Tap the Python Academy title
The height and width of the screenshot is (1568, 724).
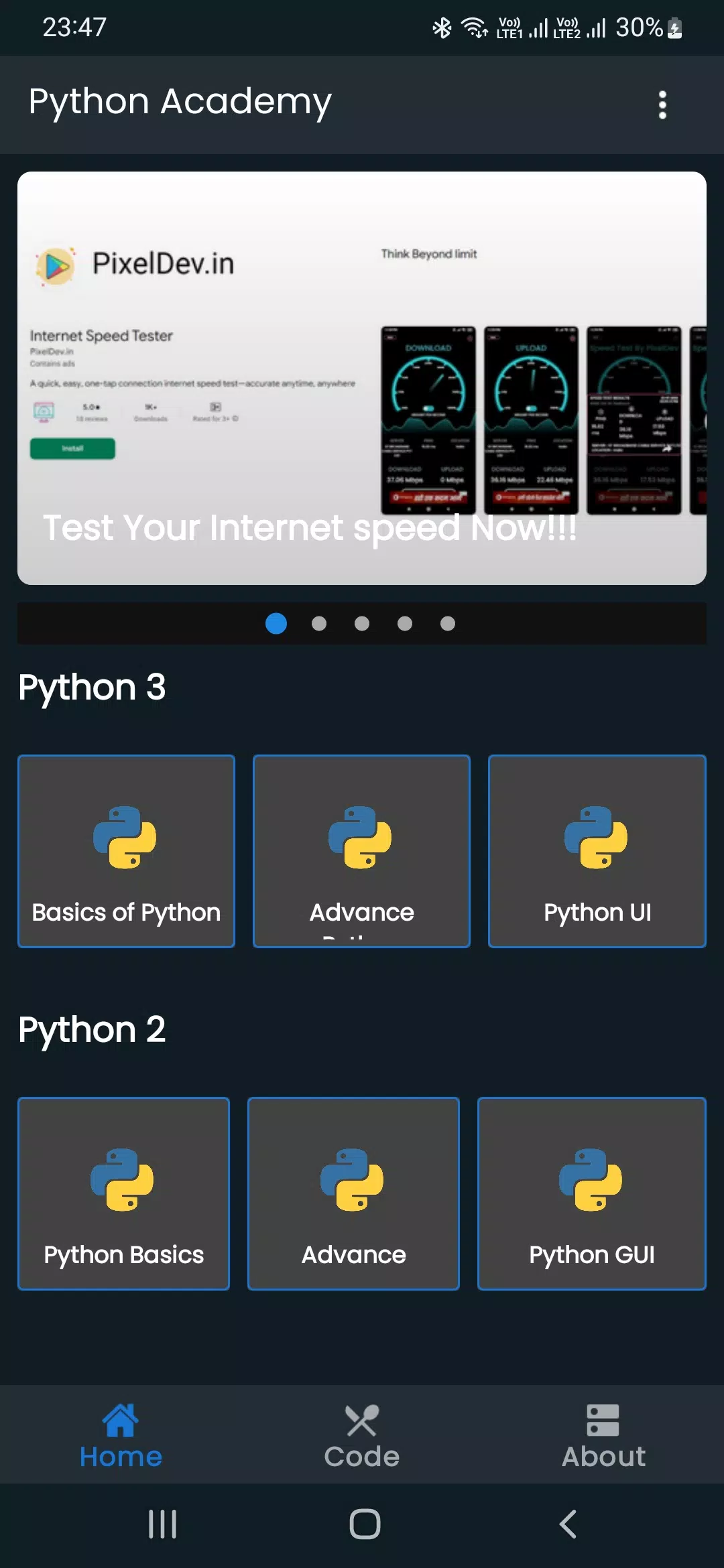[180, 103]
